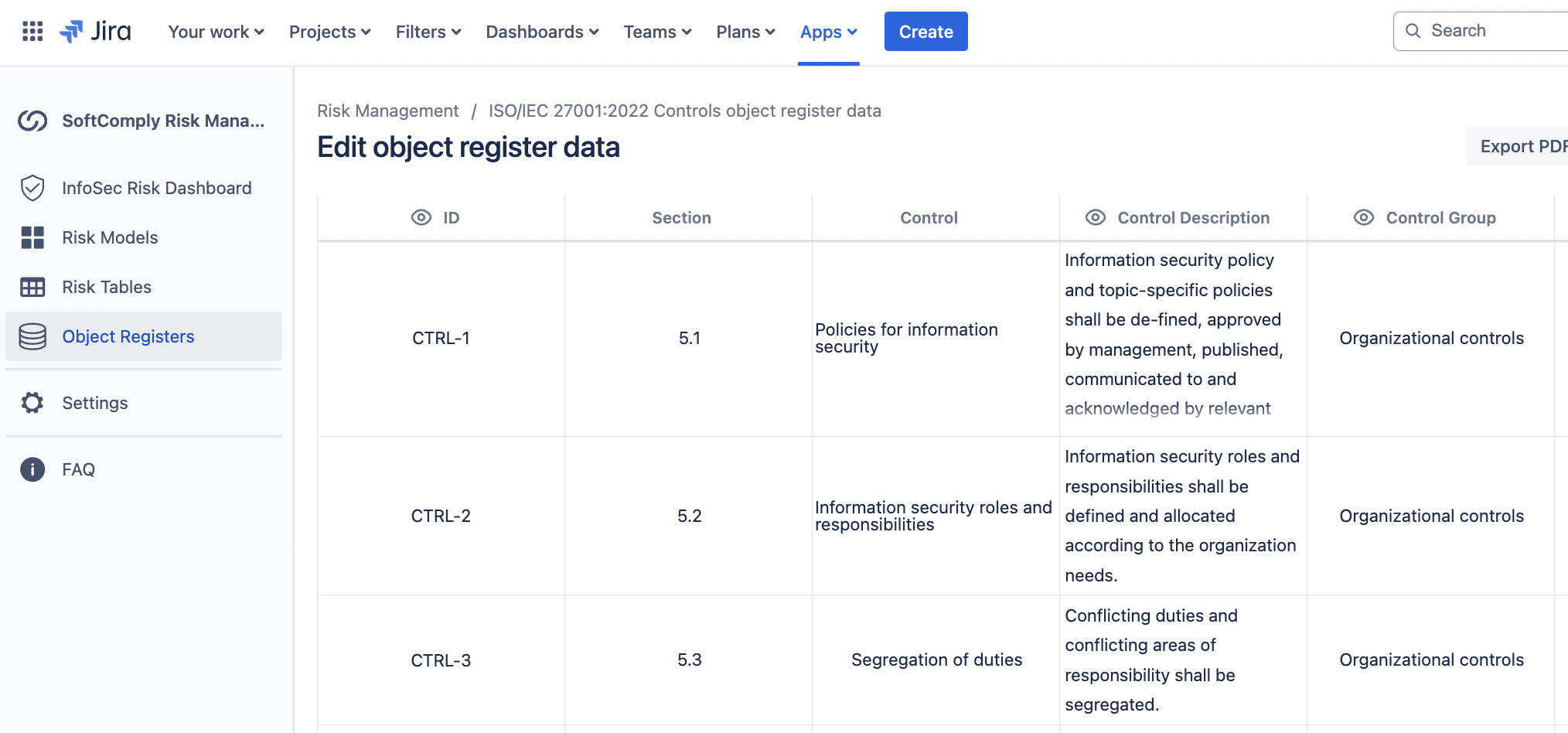Click the search magnifier icon

tap(1413, 30)
